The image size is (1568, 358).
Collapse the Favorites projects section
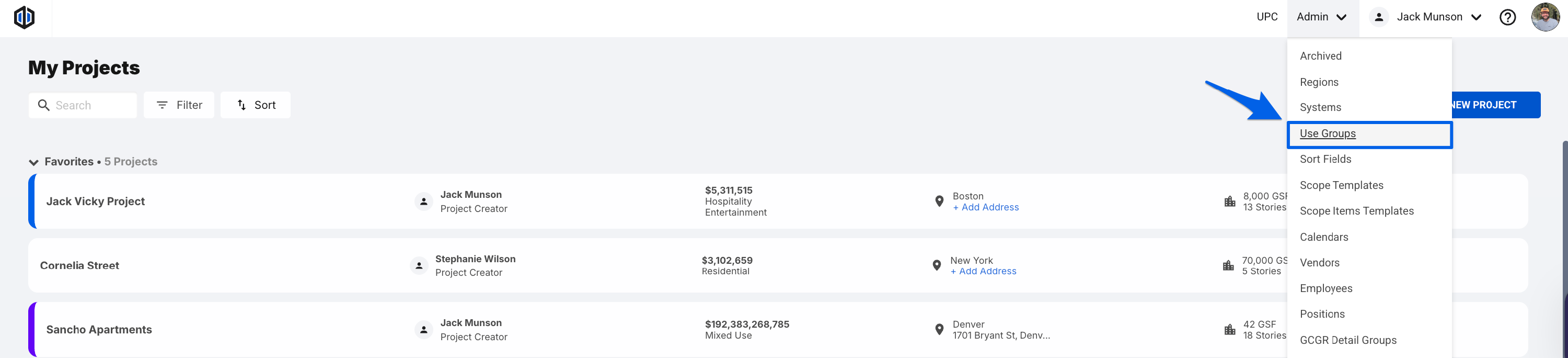(x=33, y=162)
